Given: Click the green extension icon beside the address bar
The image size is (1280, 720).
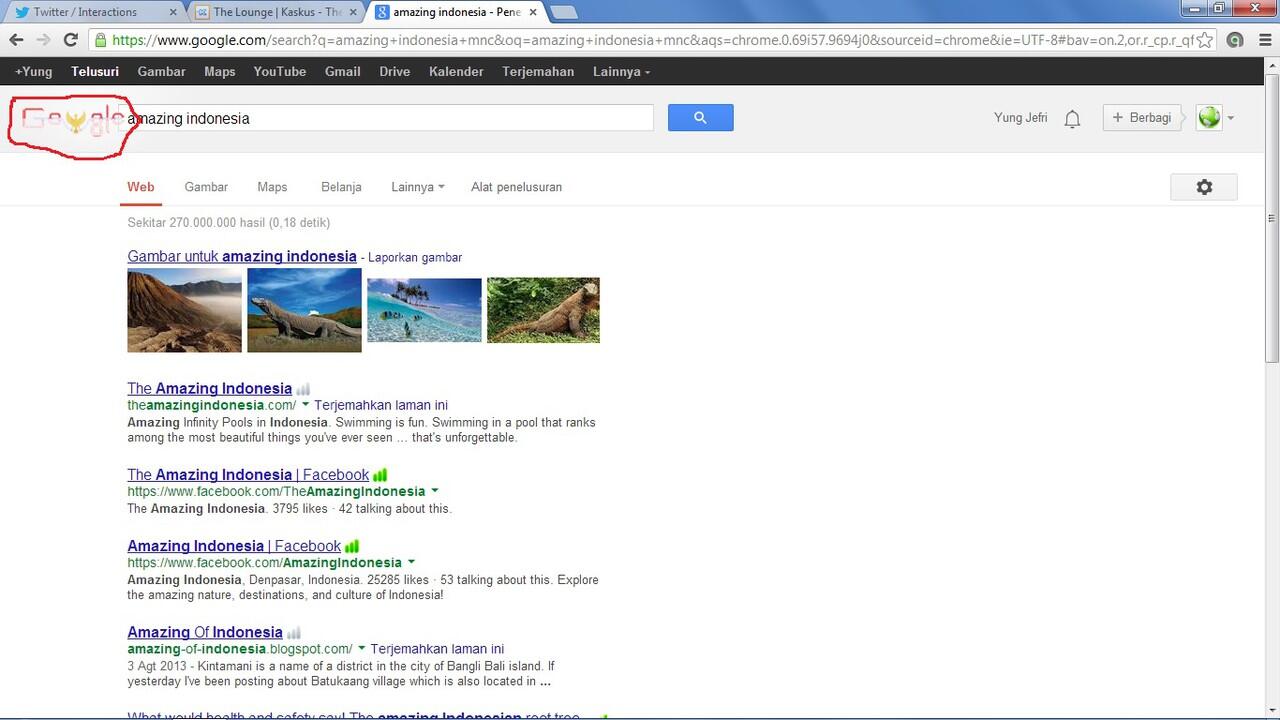Looking at the screenshot, I should tap(1235, 40).
